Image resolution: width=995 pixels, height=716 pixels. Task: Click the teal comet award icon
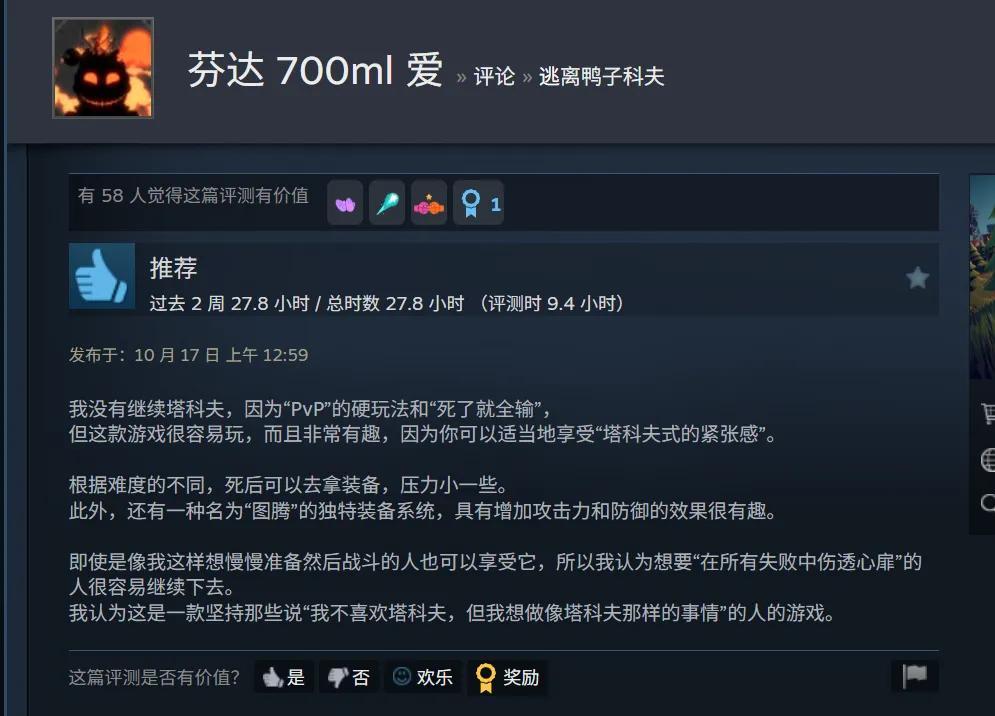click(x=387, y=203)
